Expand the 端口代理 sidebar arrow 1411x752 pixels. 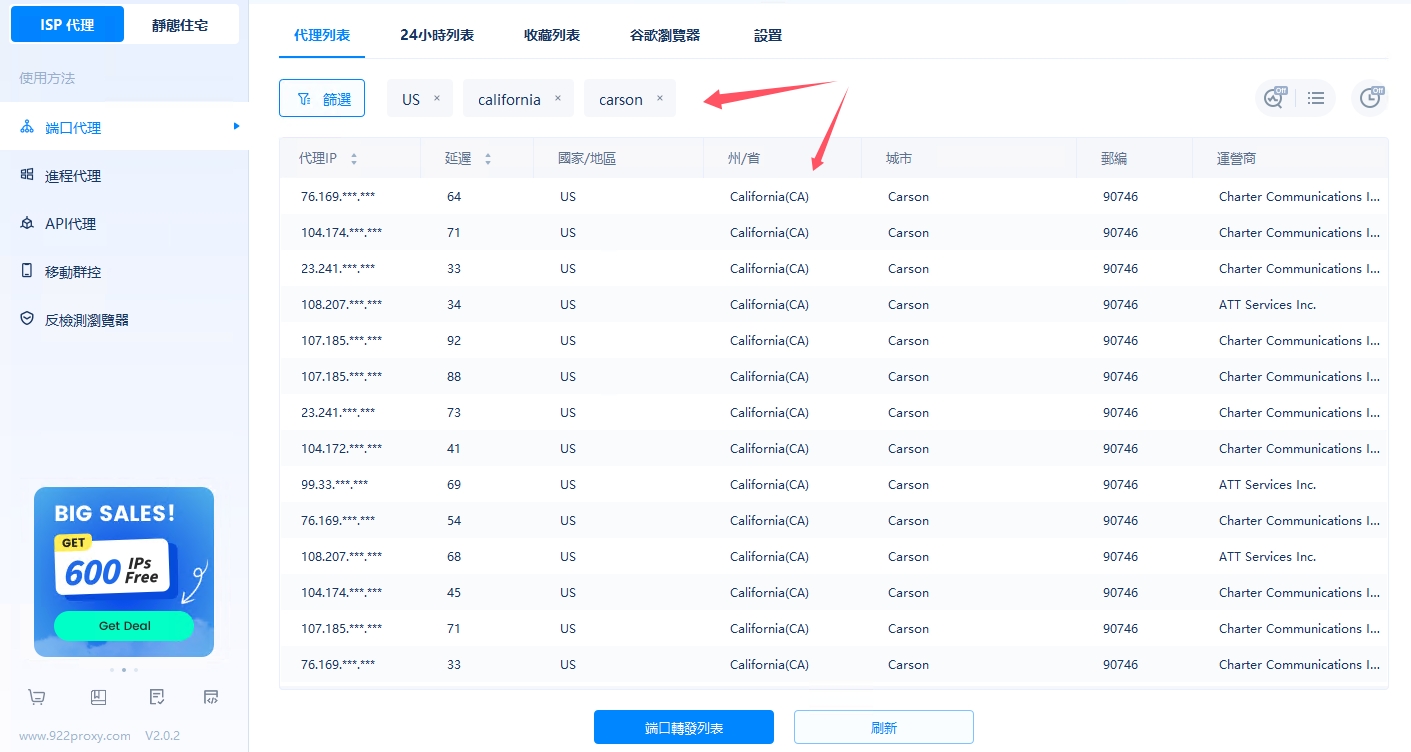236,126
